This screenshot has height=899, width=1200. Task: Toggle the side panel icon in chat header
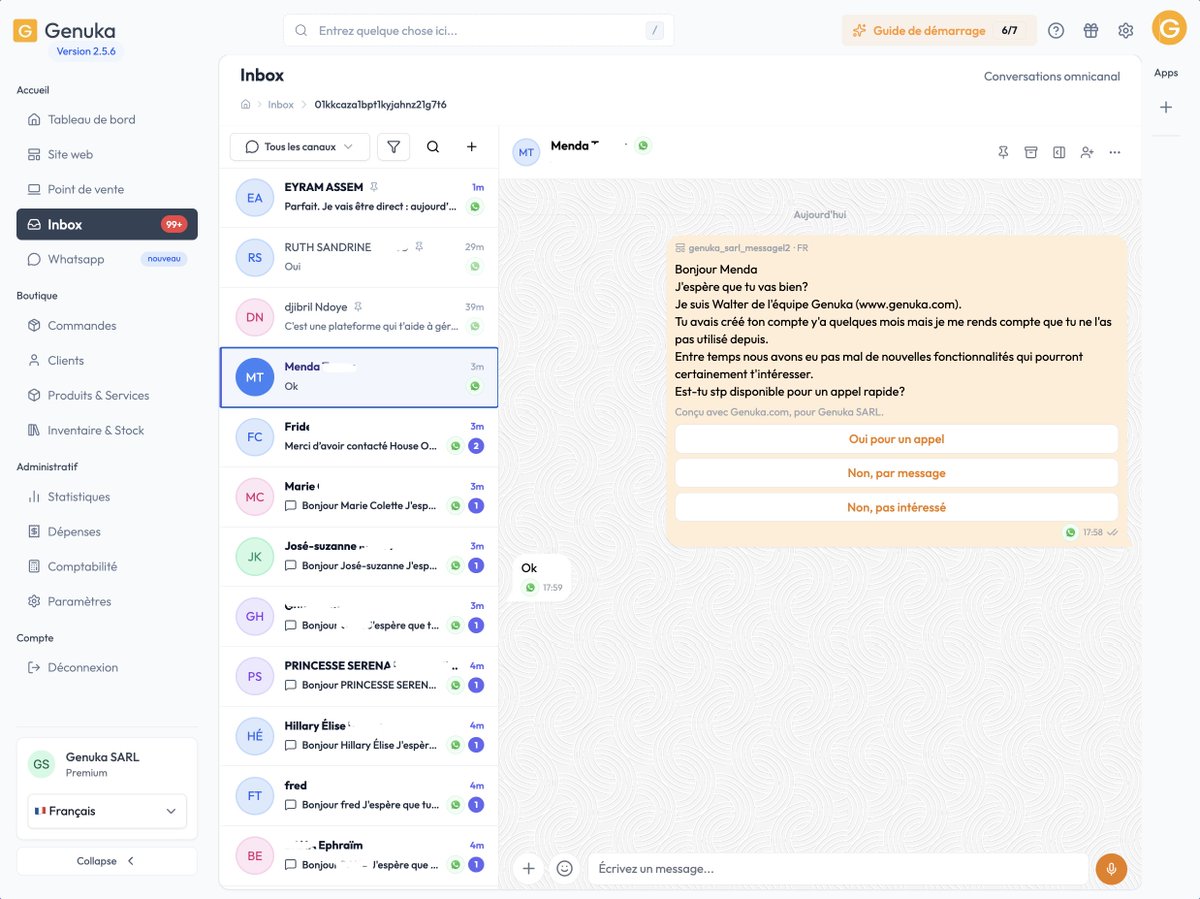1059,152
